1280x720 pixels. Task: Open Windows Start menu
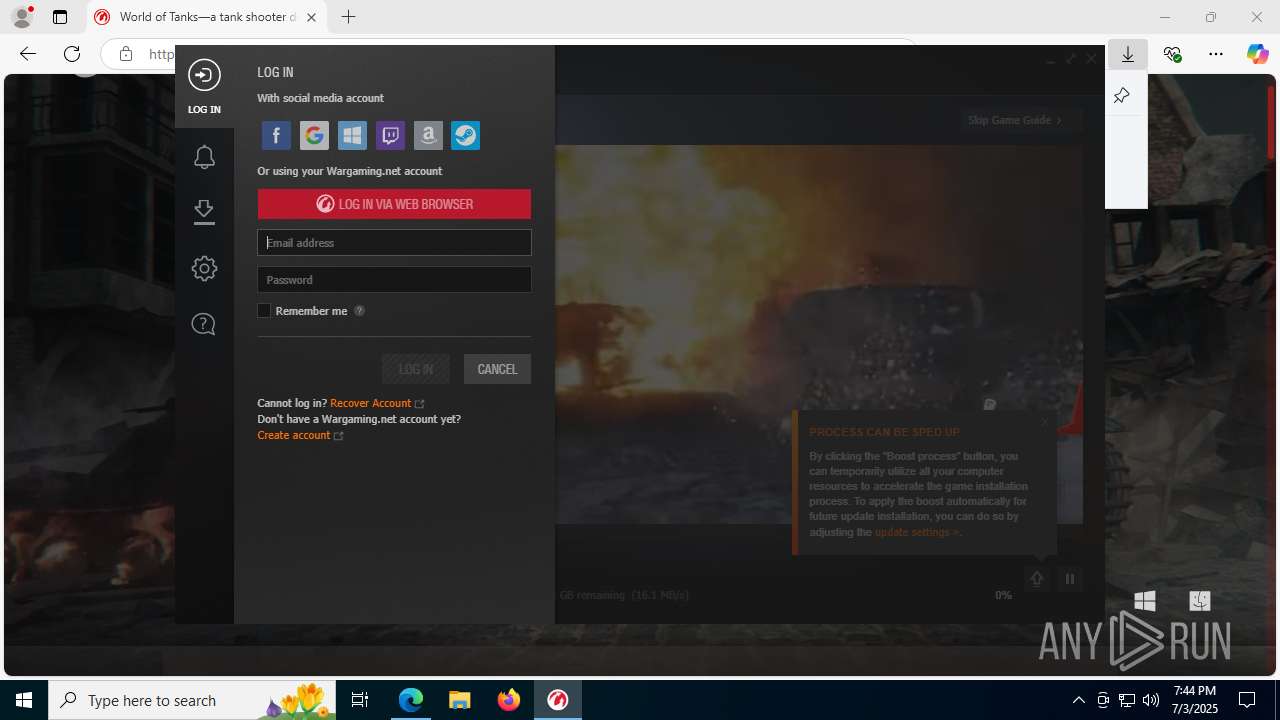[x=24, y=700]
